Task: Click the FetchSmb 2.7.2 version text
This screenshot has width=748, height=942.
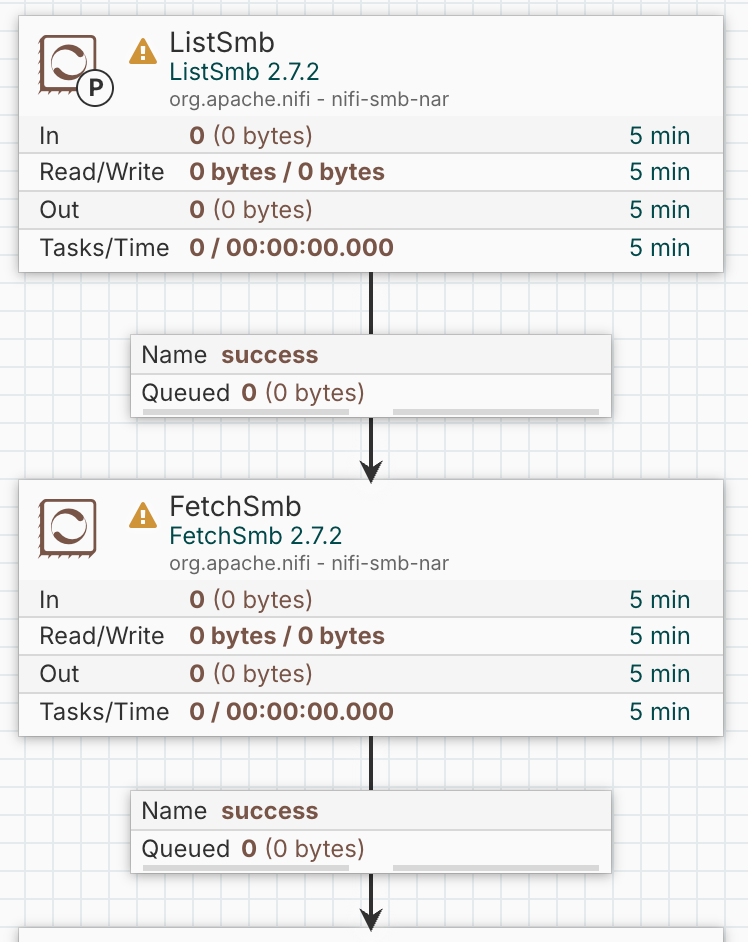Action: click(255, 536)
